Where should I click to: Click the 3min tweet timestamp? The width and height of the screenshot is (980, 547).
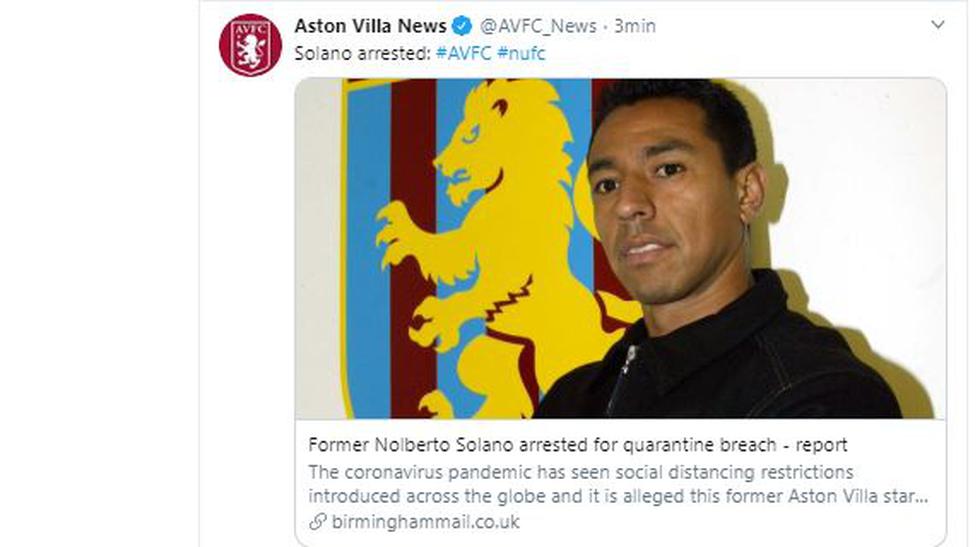[x=635, y=26]
